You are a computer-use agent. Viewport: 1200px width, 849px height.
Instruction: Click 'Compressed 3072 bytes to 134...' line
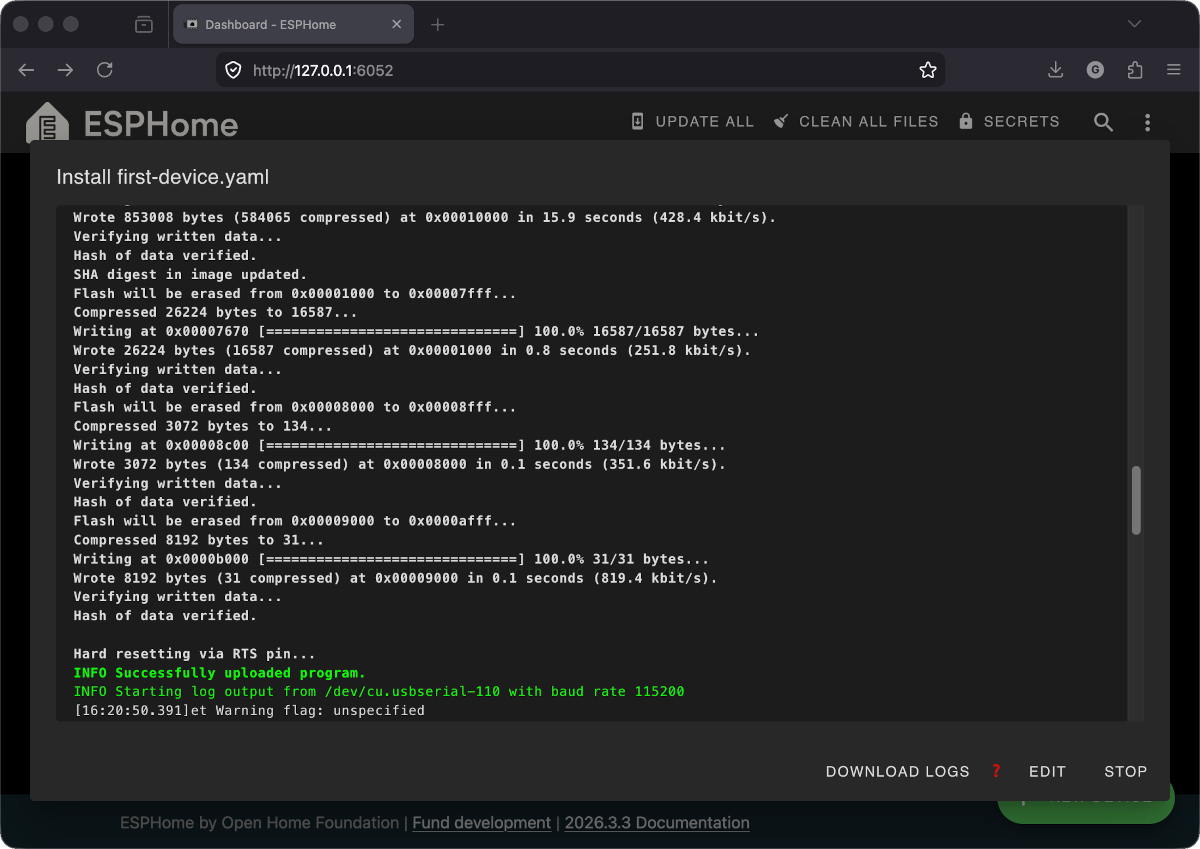(203, 426)
